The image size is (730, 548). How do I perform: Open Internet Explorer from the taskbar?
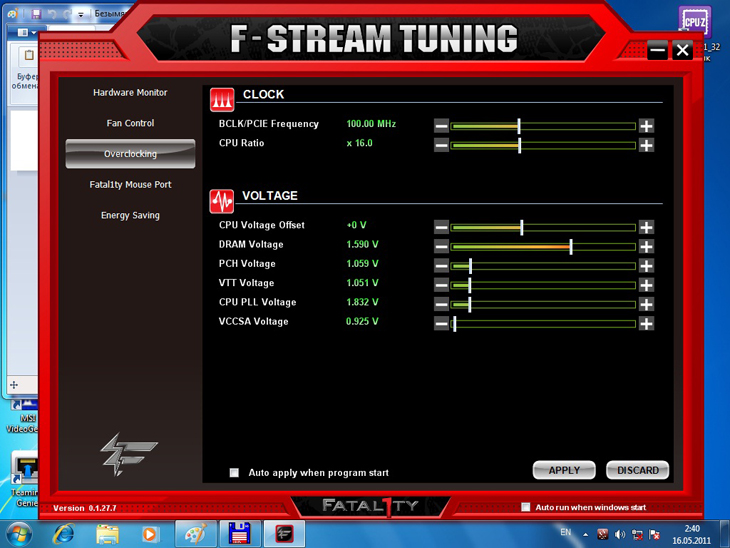64,533
